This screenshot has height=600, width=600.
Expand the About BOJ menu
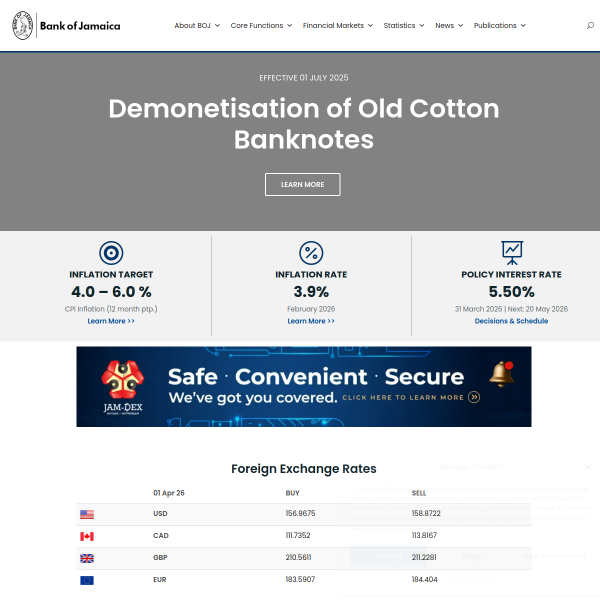click(196, 26)
